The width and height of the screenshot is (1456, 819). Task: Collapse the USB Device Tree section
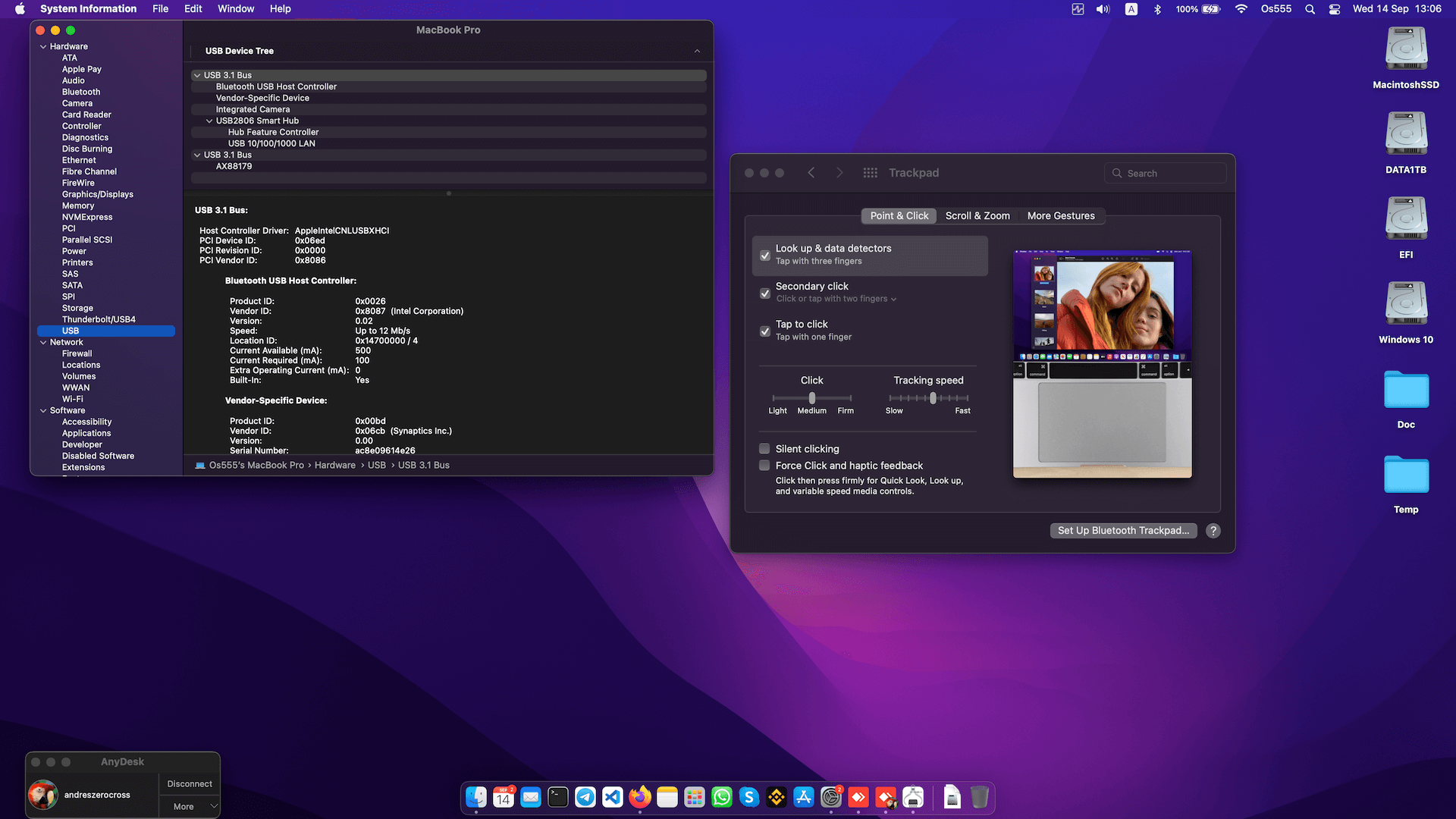point(697,51)
